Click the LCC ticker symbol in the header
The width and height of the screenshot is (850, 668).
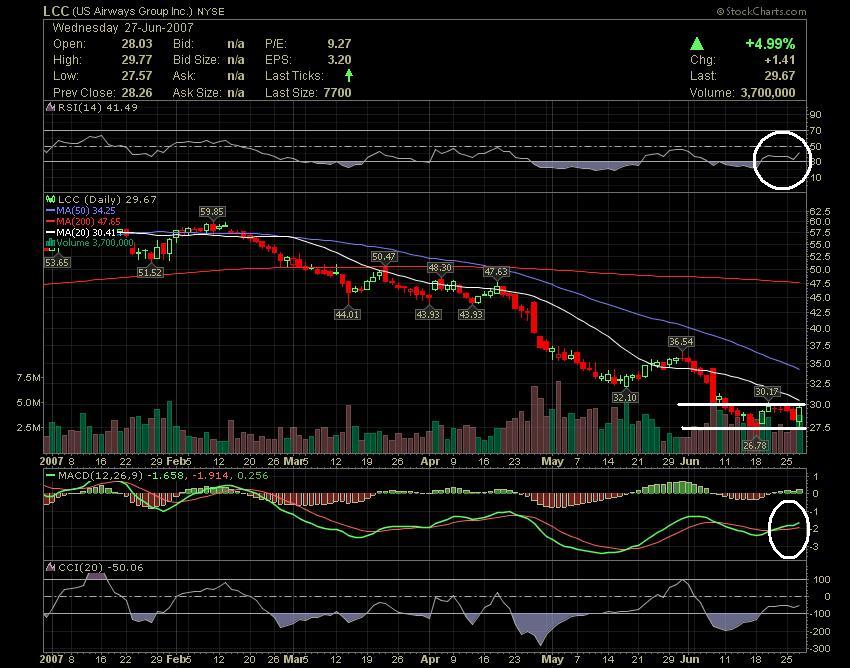tap(56, 11)
